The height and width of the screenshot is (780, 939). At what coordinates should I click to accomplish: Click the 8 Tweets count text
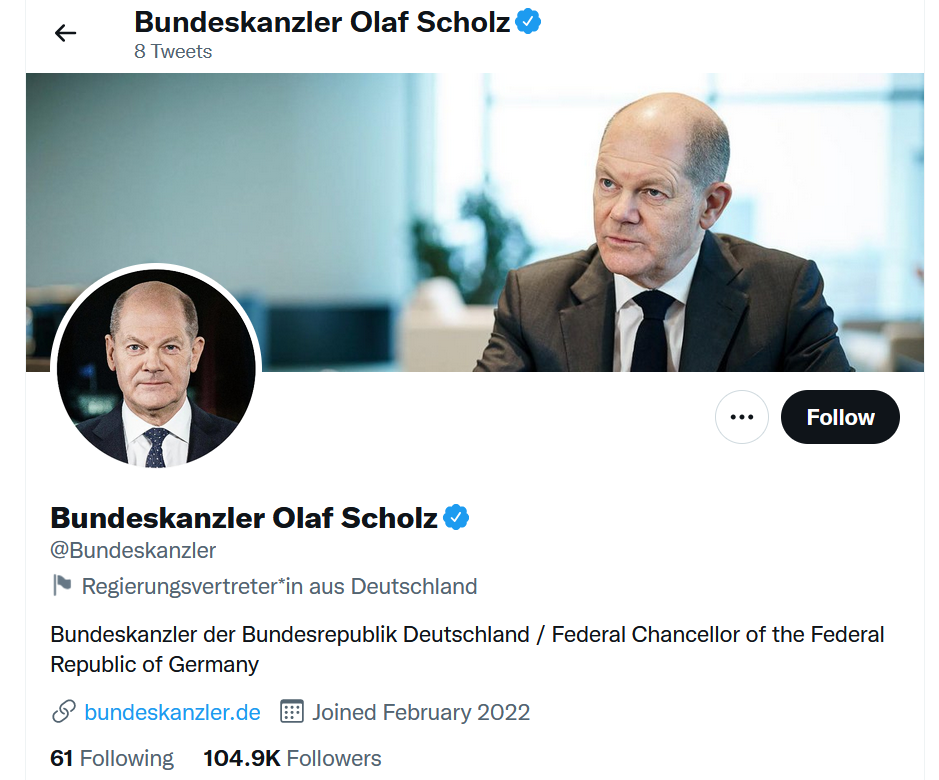click(x=173, y=52)
